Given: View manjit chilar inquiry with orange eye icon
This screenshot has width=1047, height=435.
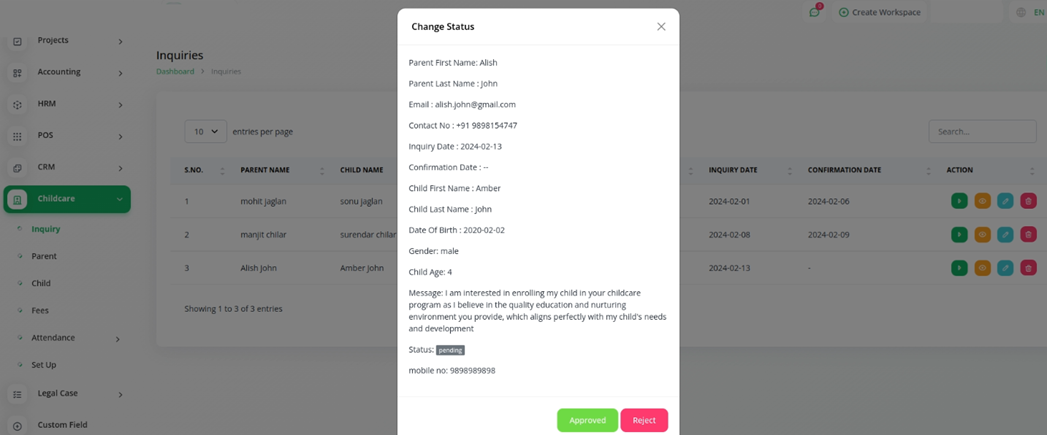Looking at the screenshot, I should tap(982, 235).
